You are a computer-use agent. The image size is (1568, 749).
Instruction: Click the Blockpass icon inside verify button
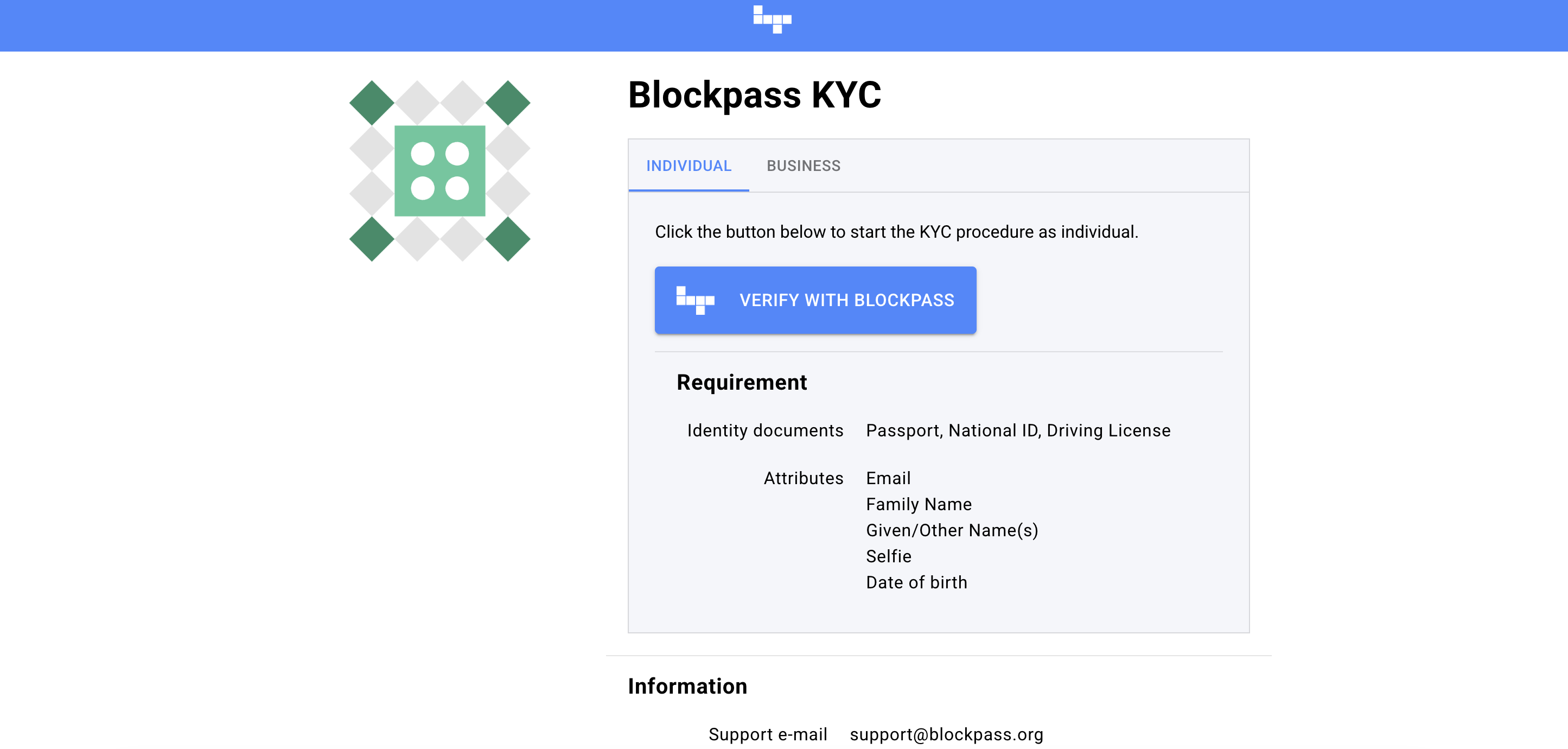[x=695, y=300]
